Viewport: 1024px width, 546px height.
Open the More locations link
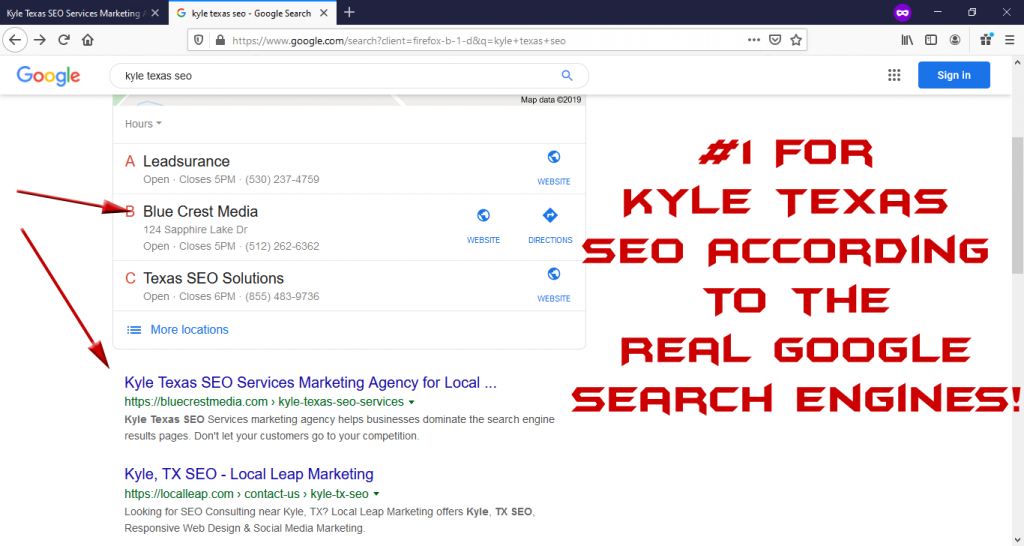(188, 330)
